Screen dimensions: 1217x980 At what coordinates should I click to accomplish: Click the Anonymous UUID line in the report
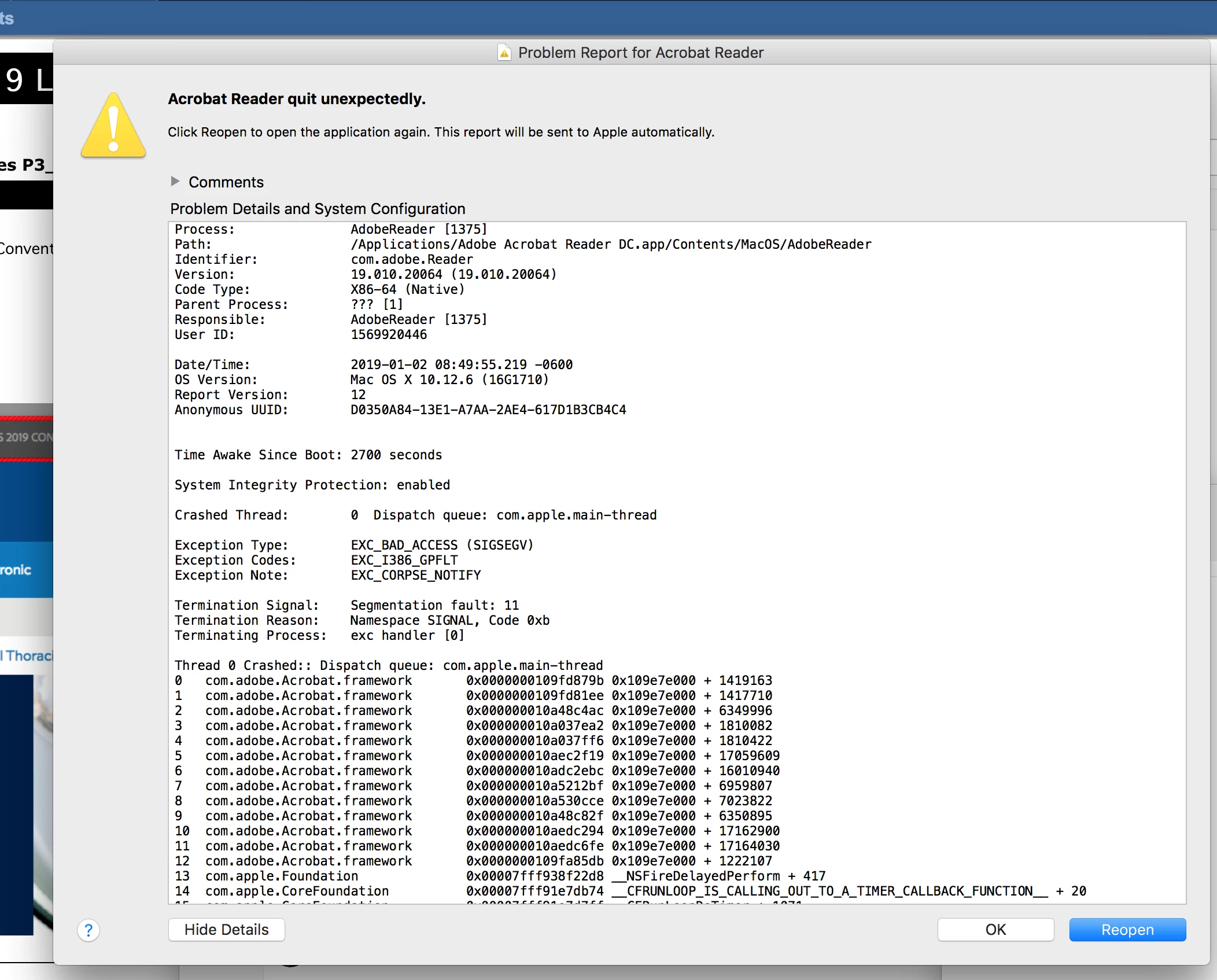pos(400,410)
